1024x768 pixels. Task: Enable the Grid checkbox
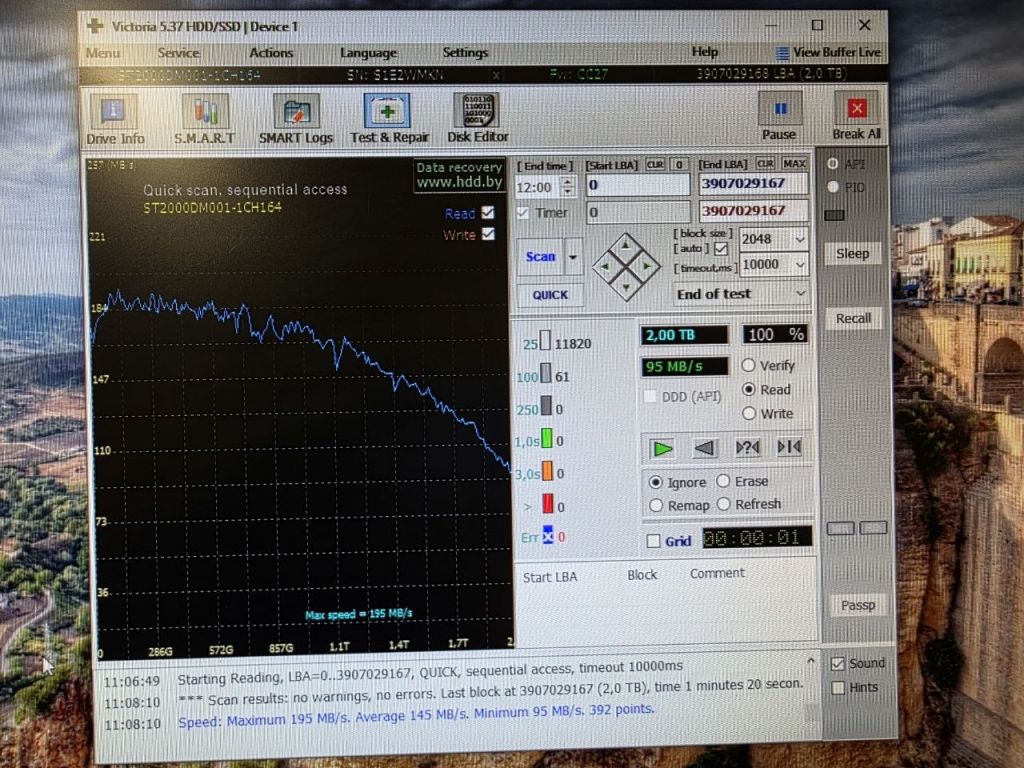pos(653,541)
